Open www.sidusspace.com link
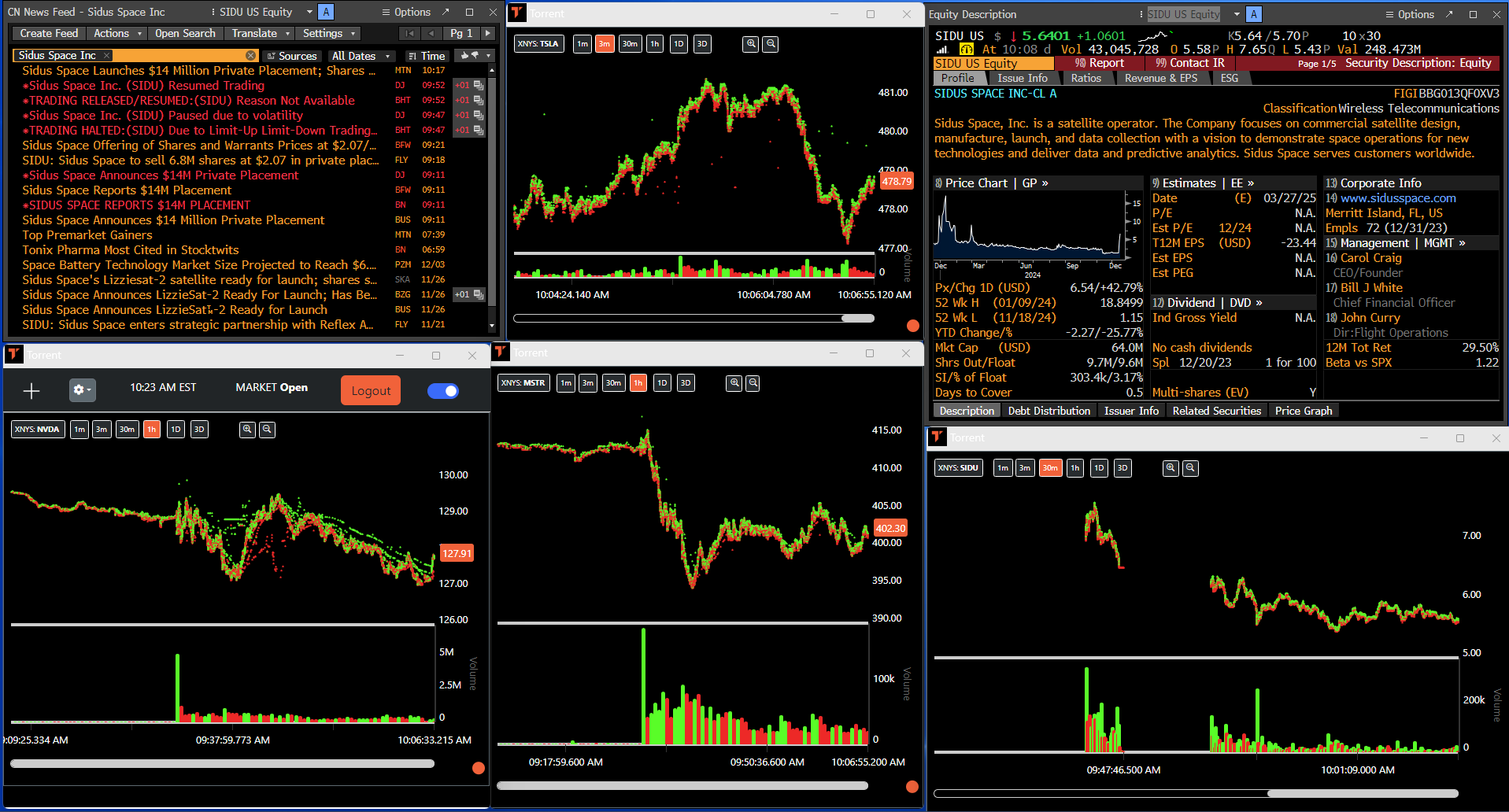Viewport: 1509px width, 812px height. [1398, 198]
